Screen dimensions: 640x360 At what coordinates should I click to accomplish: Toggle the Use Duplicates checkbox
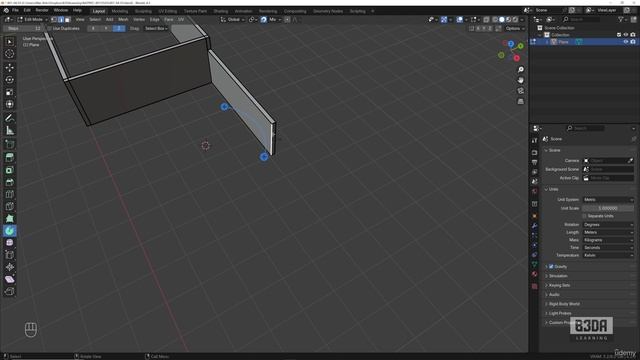coord(49,29)
